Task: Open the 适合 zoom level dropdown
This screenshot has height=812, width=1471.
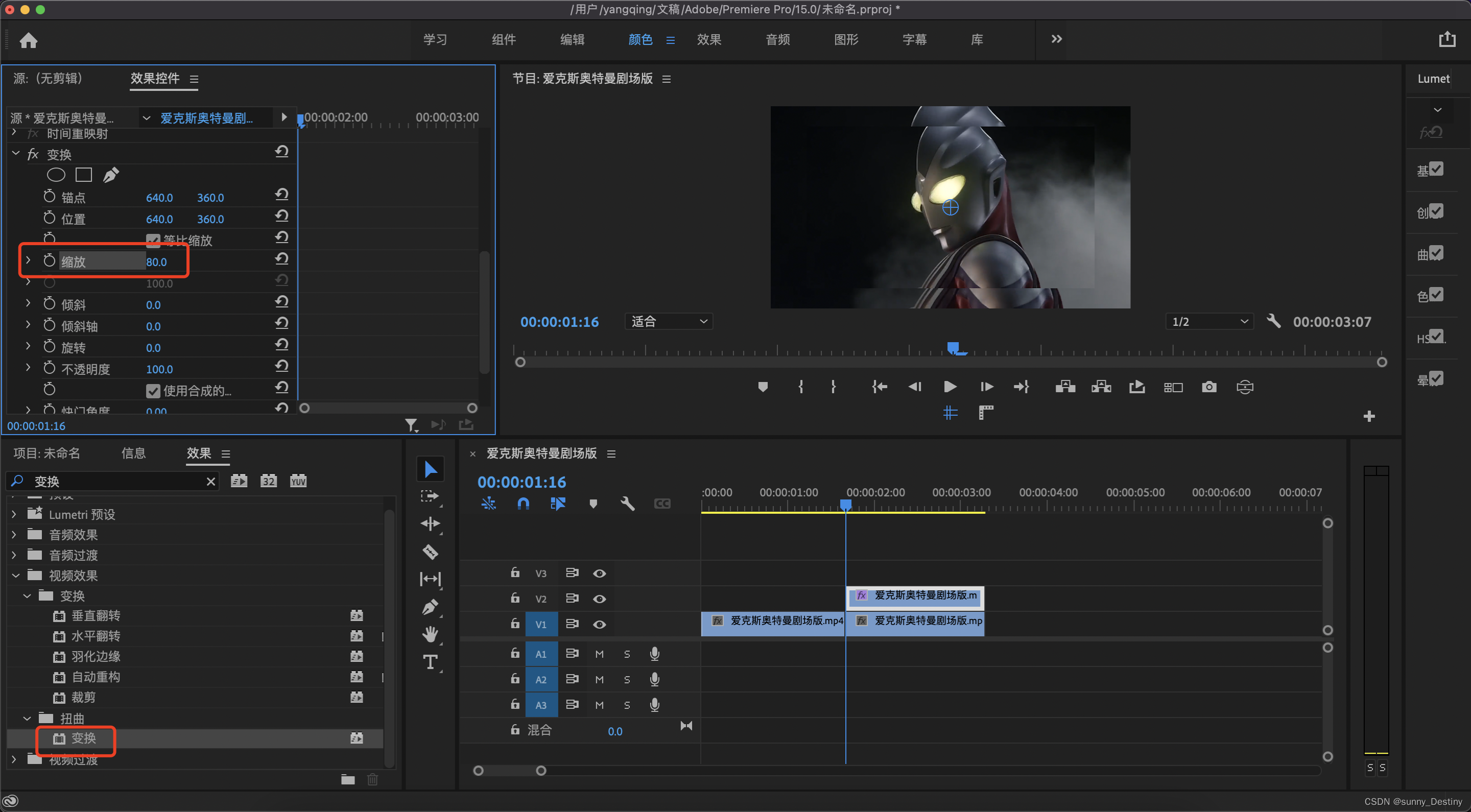Action: point(669,322)
